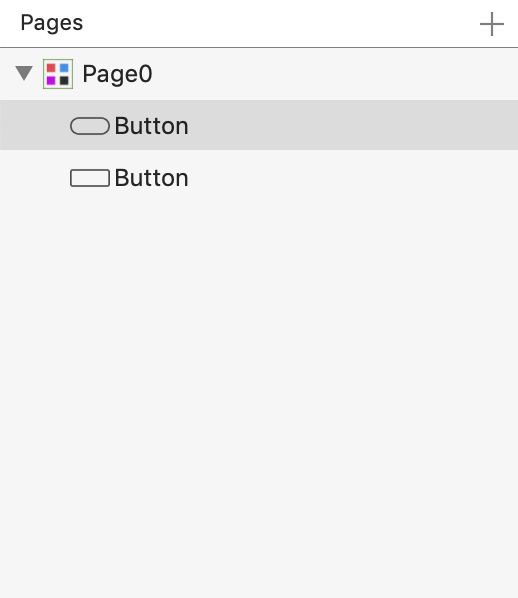This screenshot has width=518, height=598.
Task: Collapse the Page0 tree with the triangle
Action: [24, 73]
